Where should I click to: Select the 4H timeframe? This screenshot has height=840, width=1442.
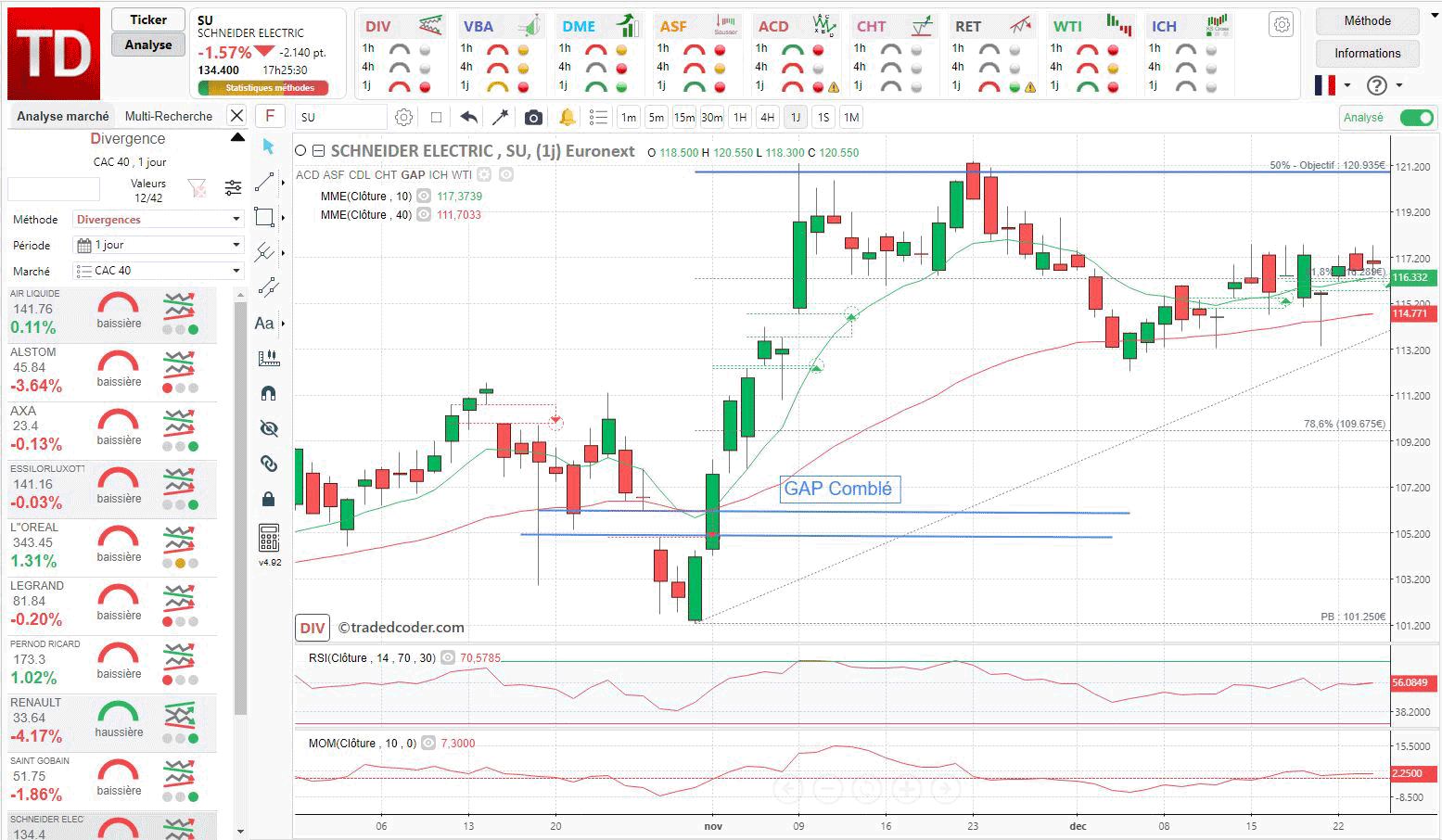coord(767,118)
